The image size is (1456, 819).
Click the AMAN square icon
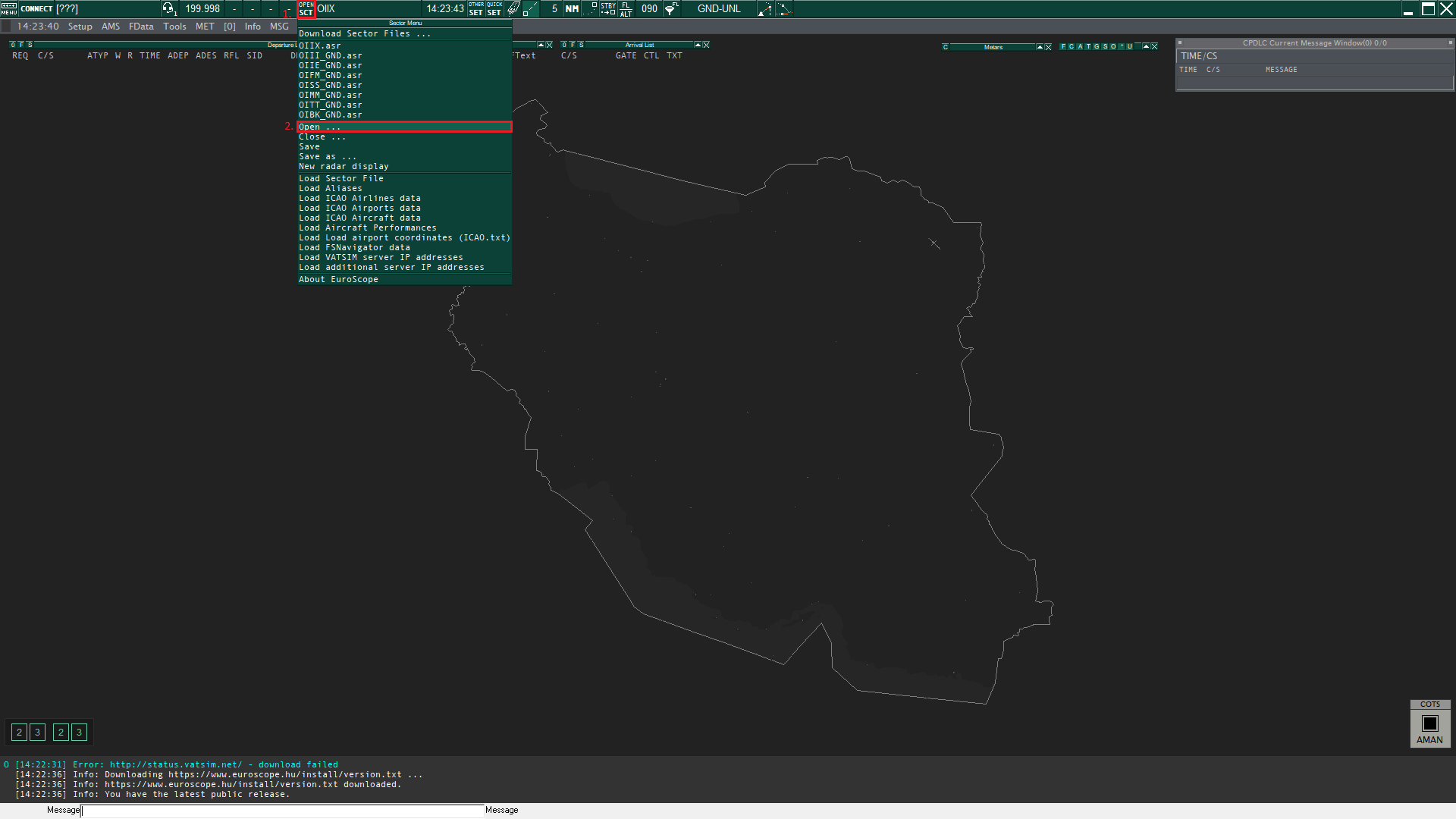click(x=1430, y=723)
